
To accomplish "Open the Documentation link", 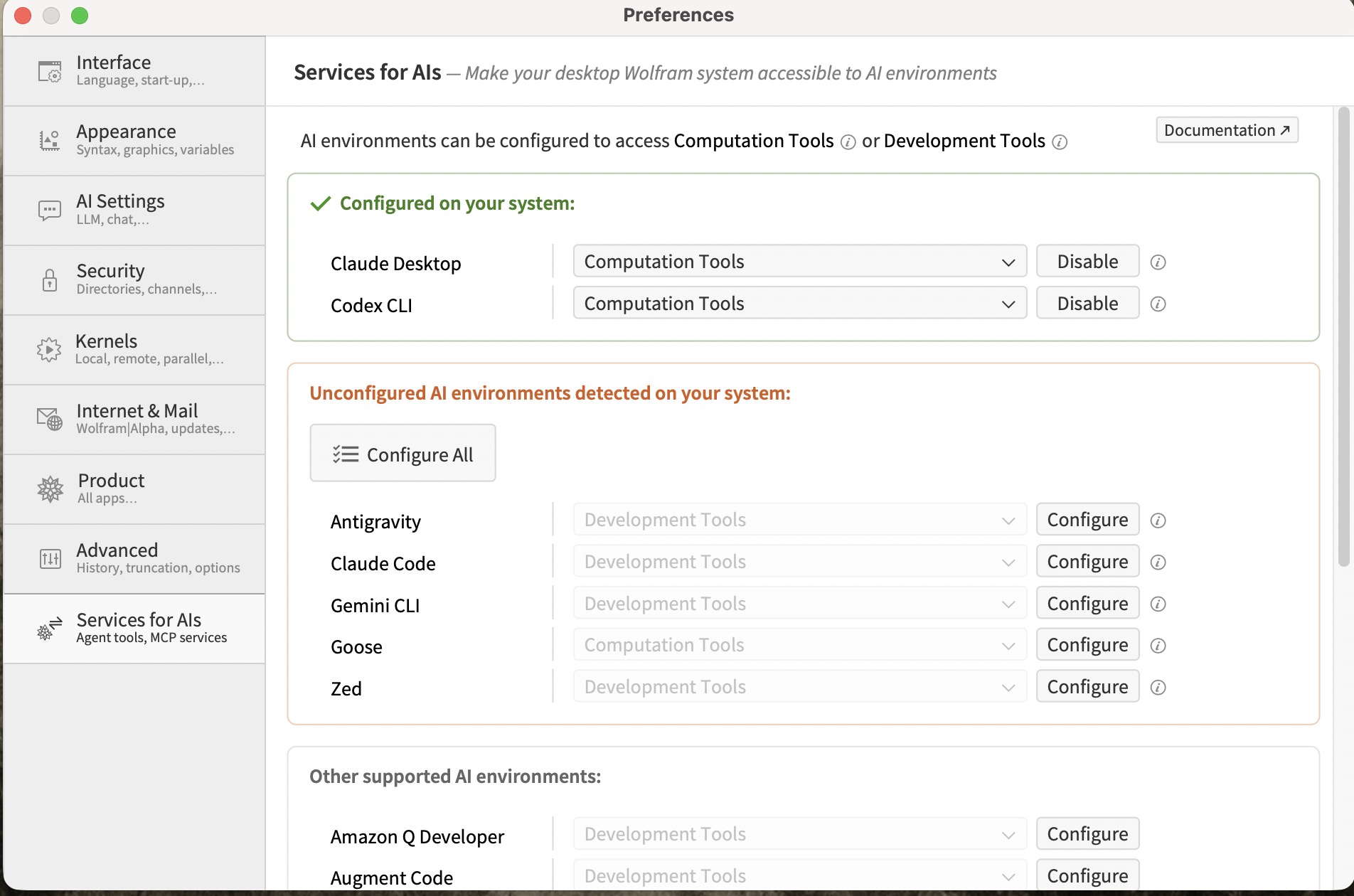I will click(x=1227, y=130).
